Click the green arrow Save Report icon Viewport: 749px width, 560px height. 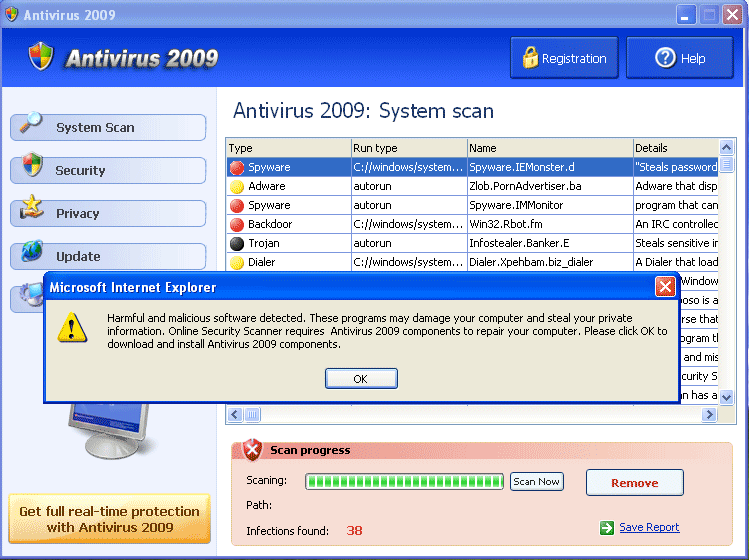[x=607, y=527]
